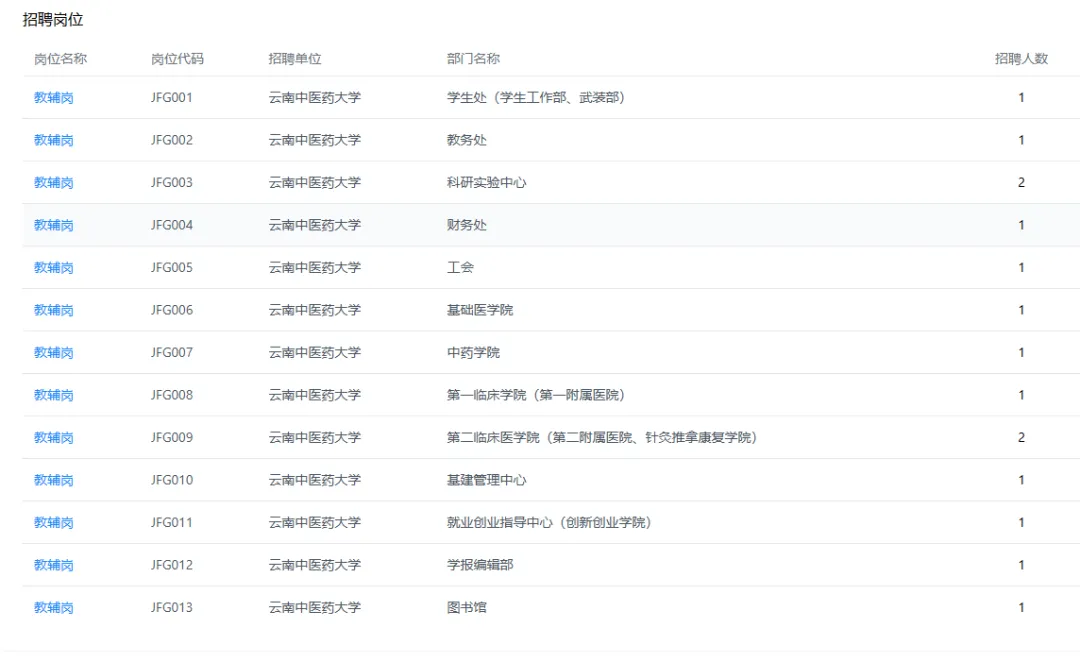Select the code cell JFG012

[172, 565]
